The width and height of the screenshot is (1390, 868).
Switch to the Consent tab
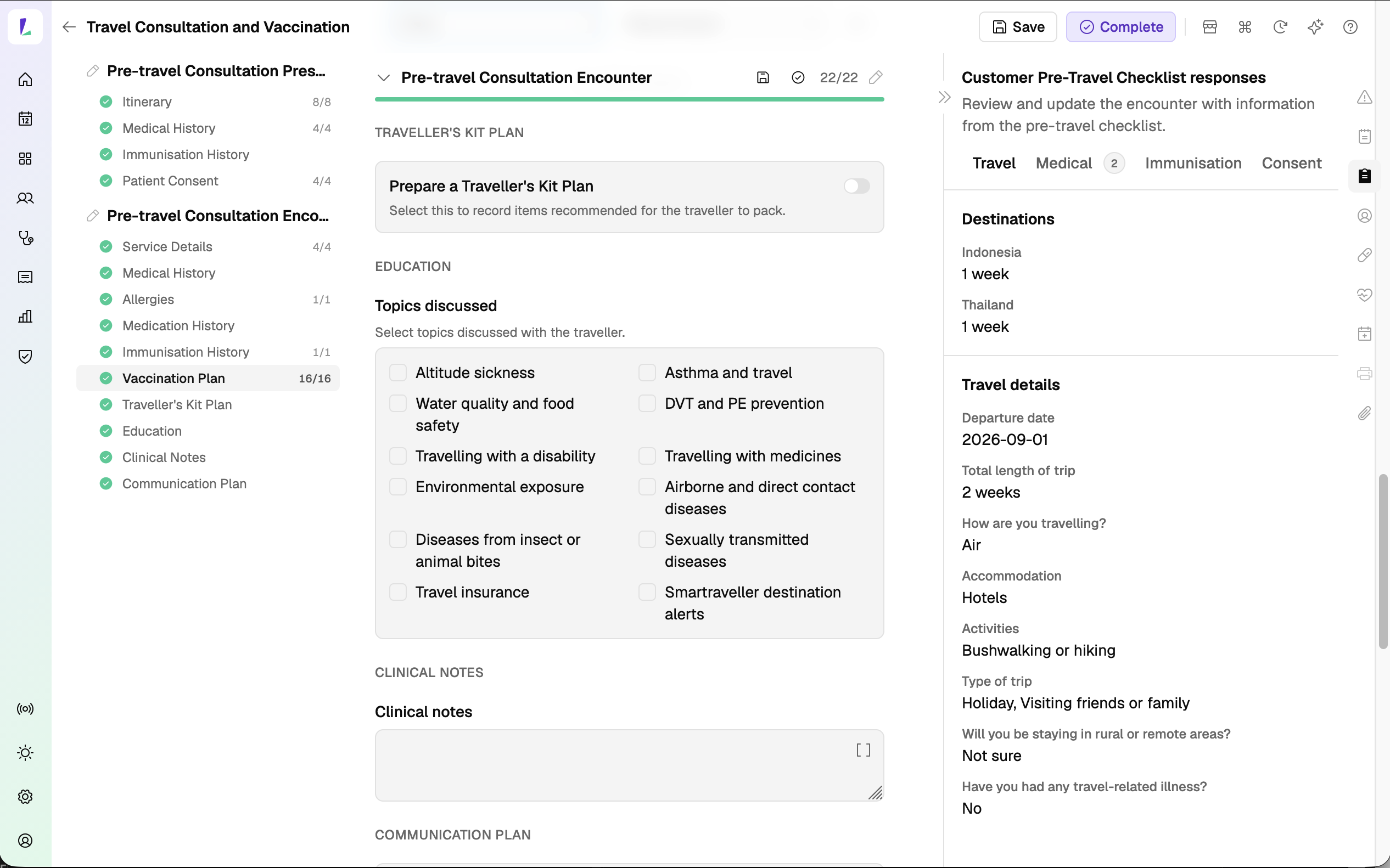click(x=1291, y=164)
